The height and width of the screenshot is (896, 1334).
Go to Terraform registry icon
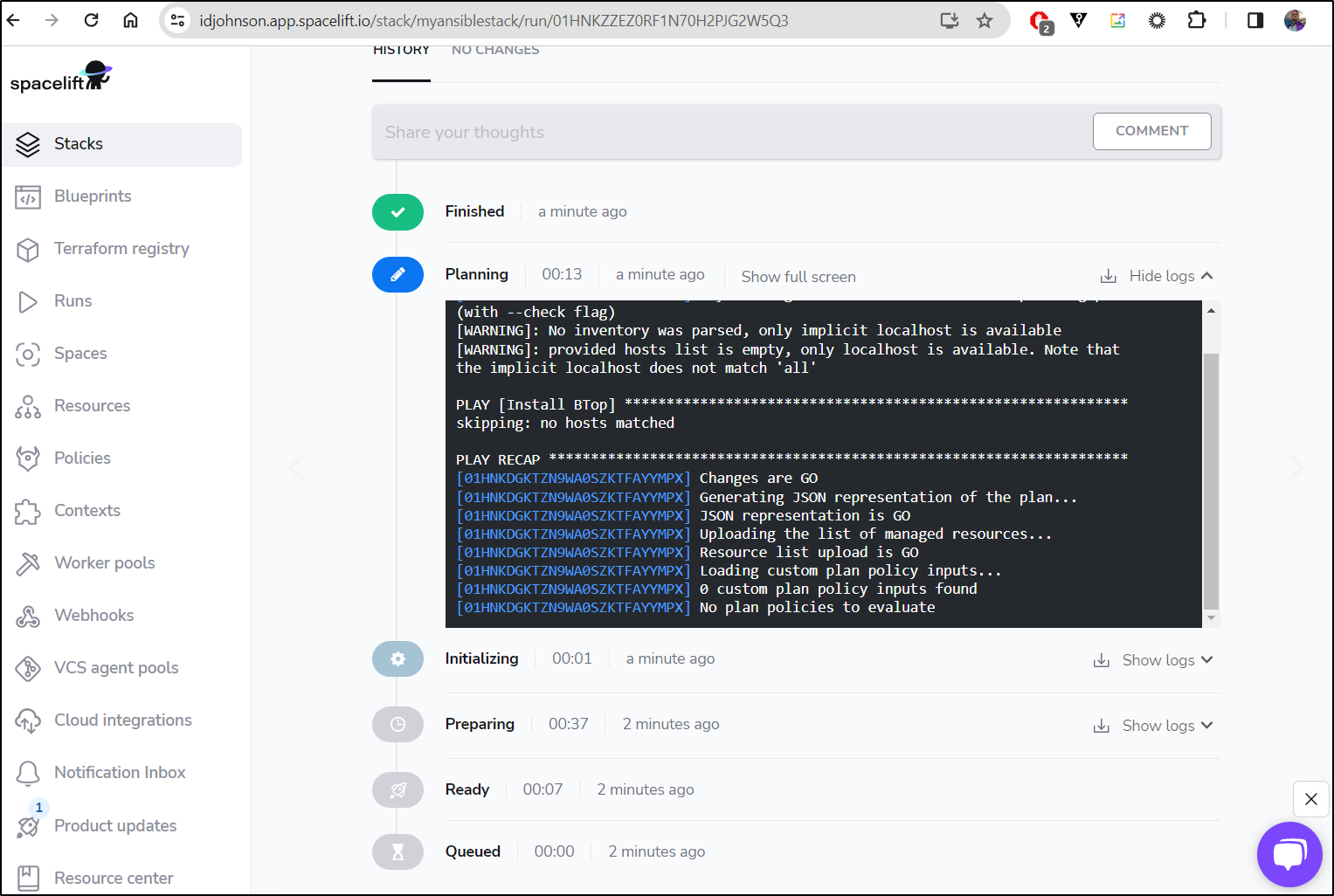point(28,250)
